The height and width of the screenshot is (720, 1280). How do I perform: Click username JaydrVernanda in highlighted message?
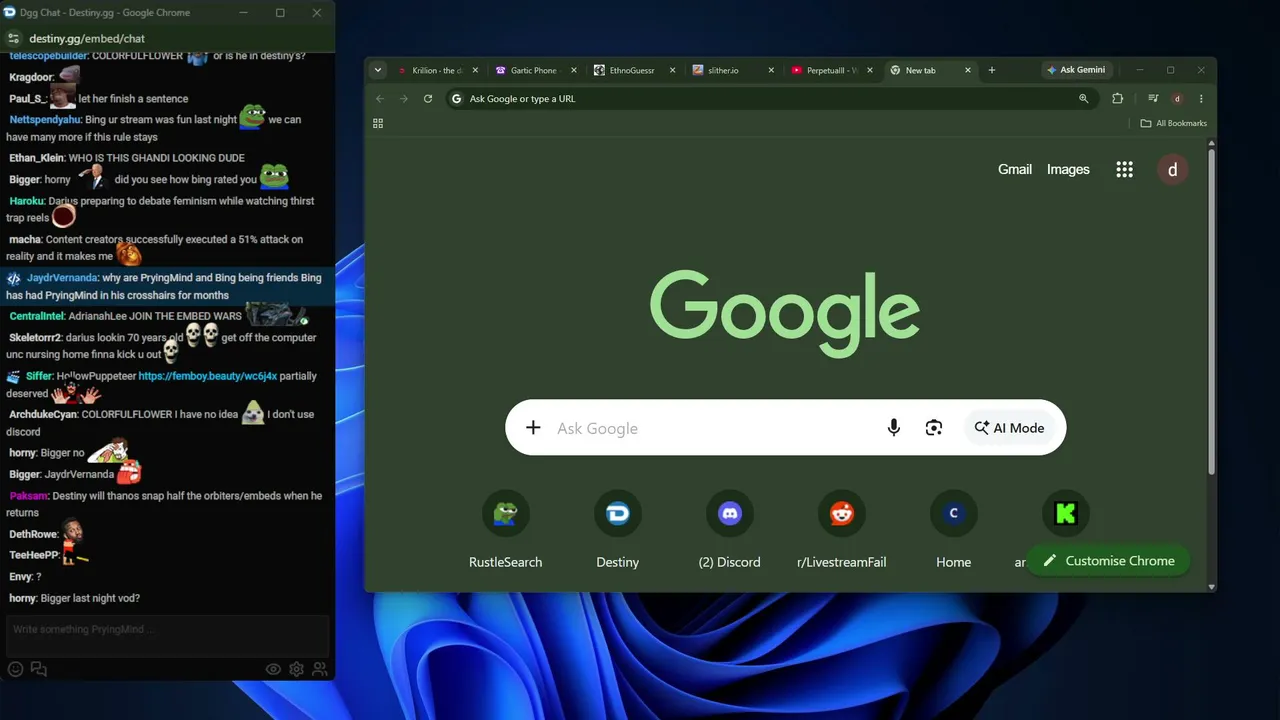(x=62, y=278)
